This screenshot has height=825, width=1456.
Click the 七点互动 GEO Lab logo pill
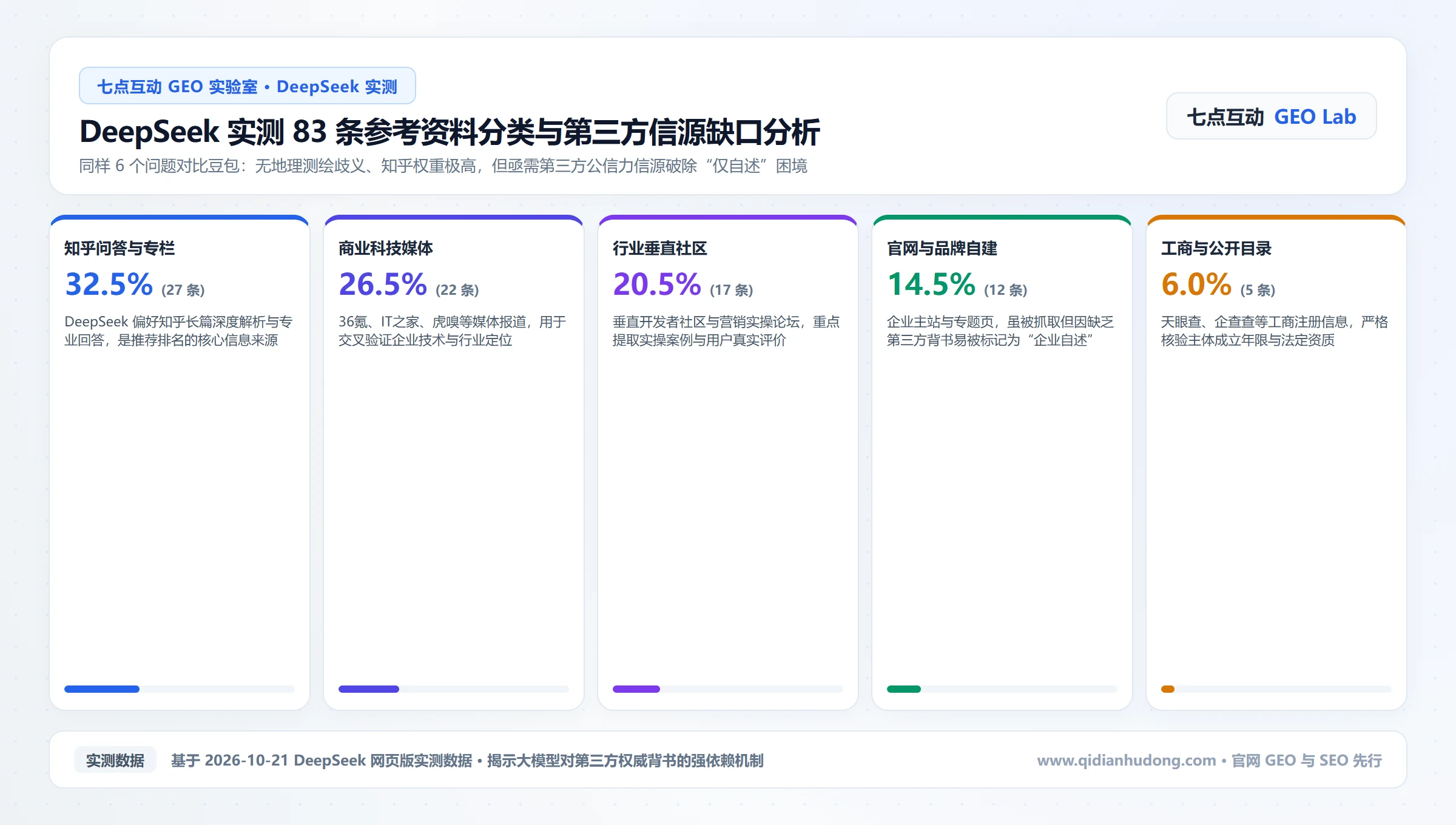(x=1271, y=116)
